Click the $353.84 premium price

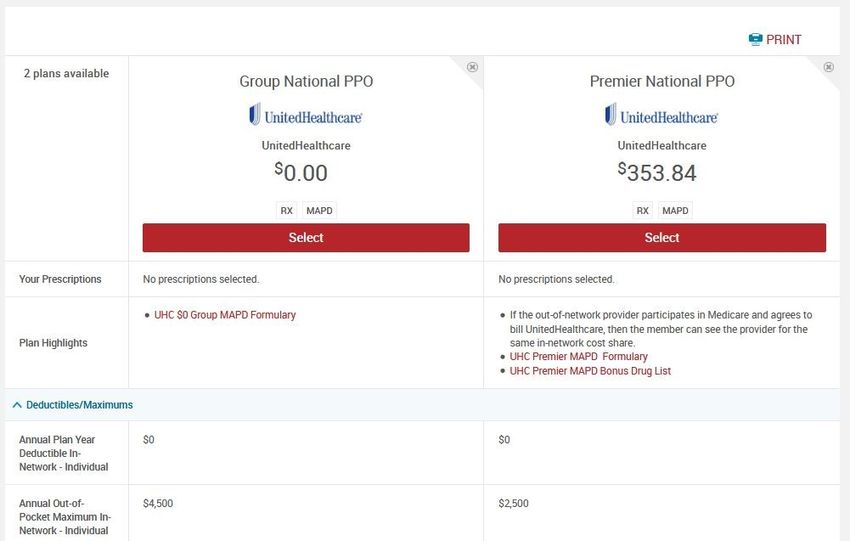[x=657, y=173]
